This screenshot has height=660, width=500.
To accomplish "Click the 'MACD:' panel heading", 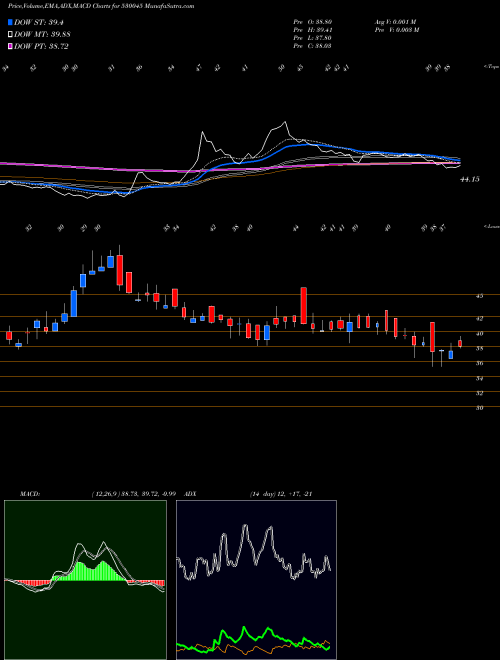I will pos(30,494).
